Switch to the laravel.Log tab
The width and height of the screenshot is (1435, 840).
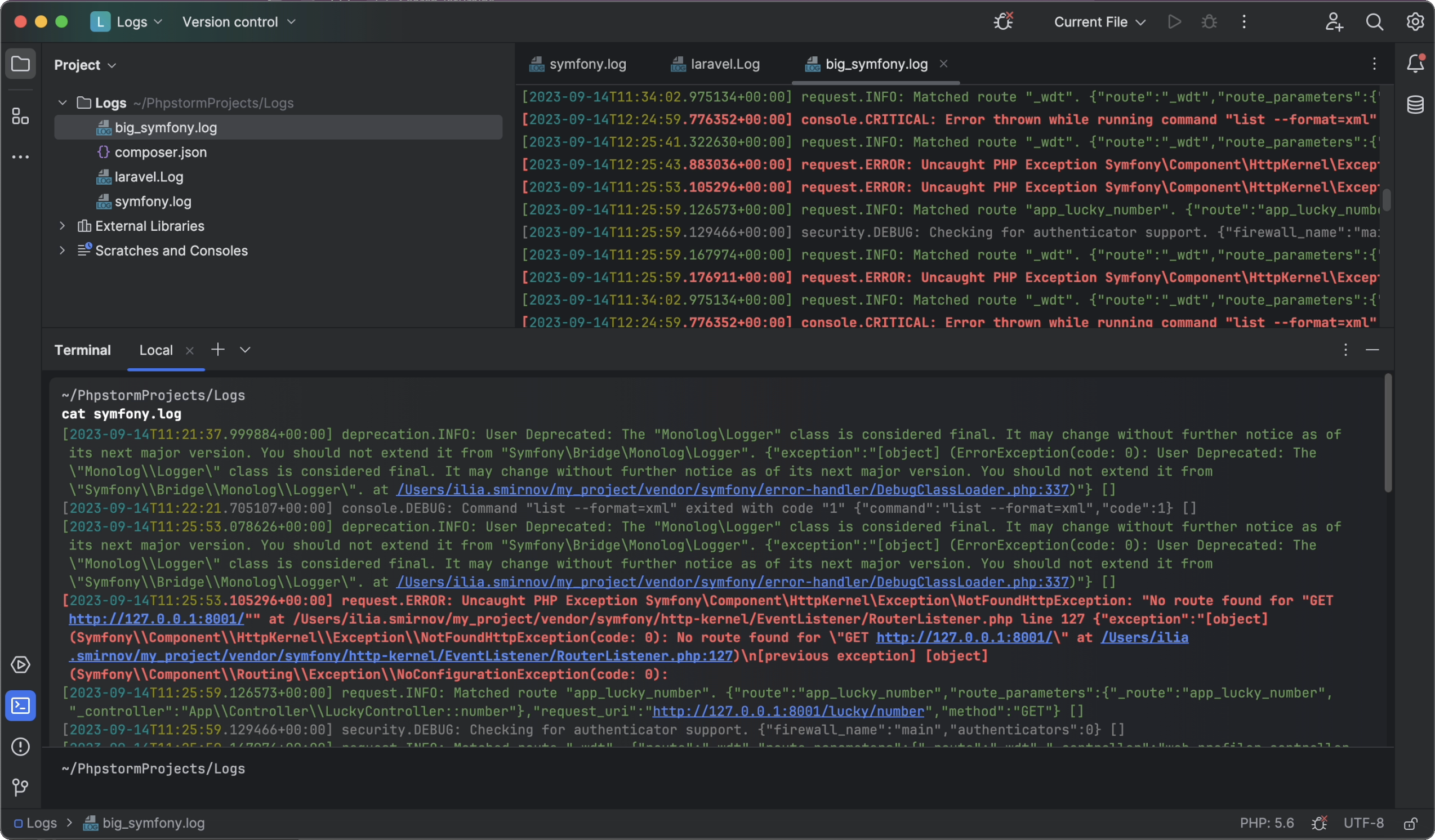(724, 64)
